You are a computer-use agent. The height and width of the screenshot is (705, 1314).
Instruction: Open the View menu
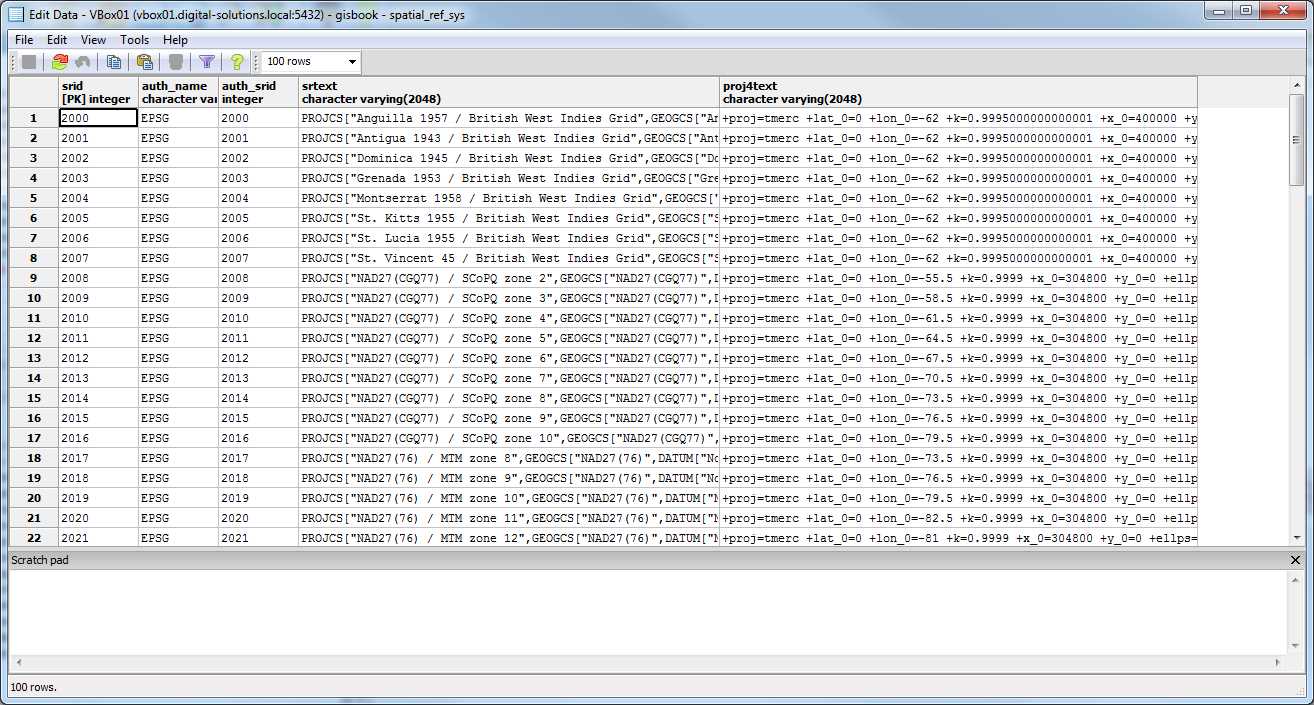coord(93,40)
